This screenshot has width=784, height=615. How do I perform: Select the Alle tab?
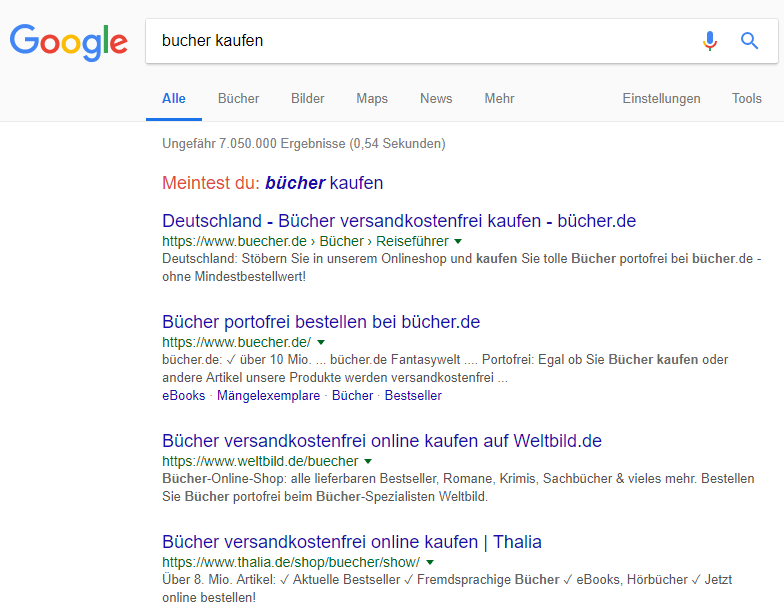[174, 98]
